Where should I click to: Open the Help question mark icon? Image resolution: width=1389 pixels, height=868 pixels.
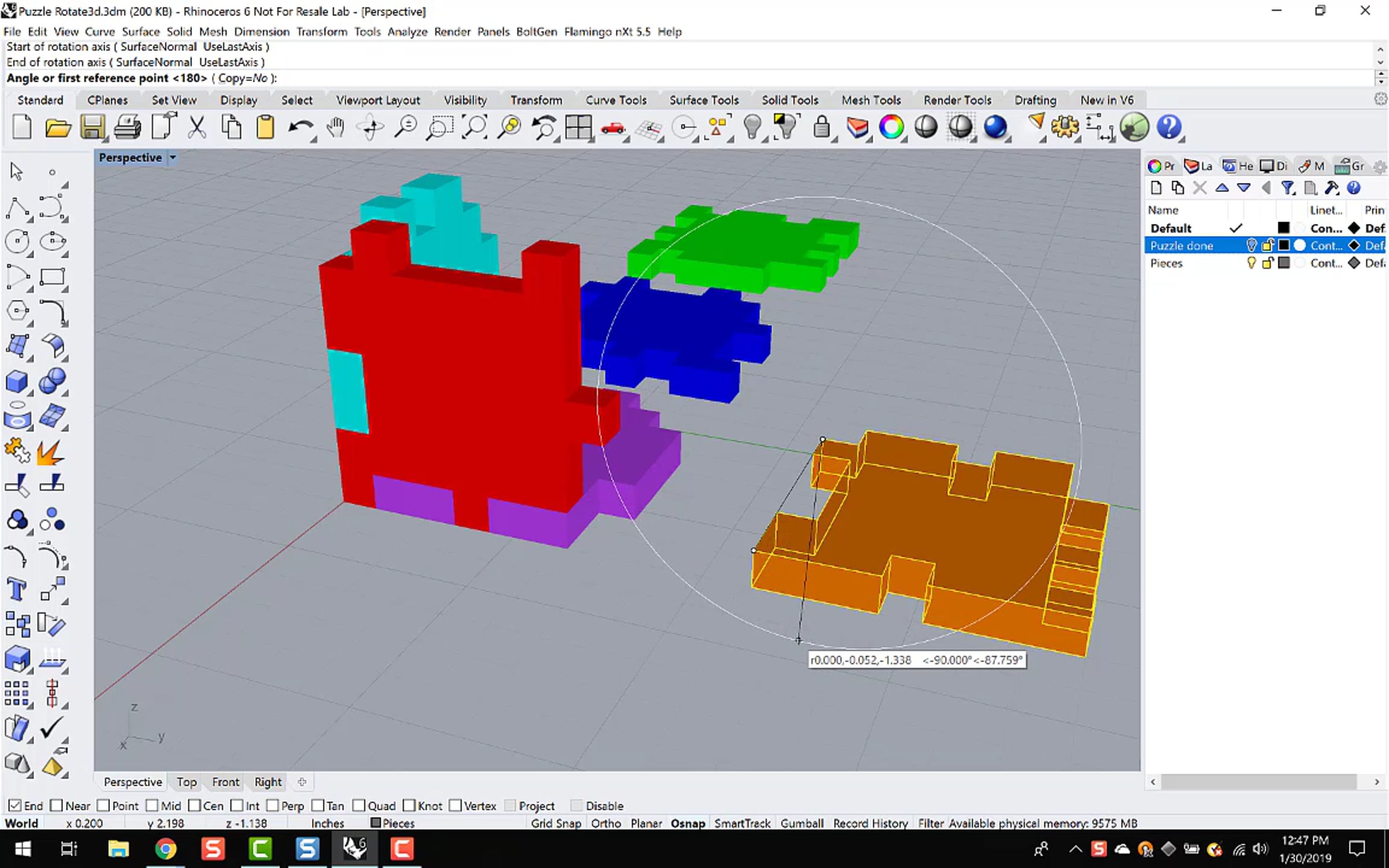(1169, 127)
